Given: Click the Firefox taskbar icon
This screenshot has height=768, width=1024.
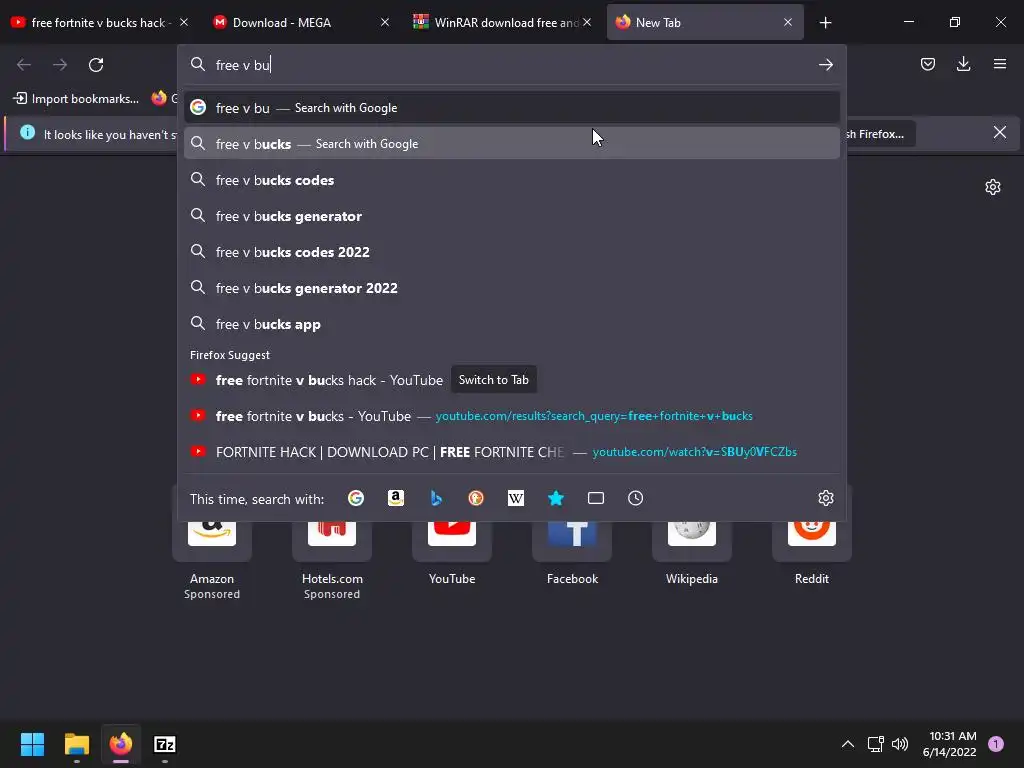Looking at the screenshot, I should (x=121, y=744).
